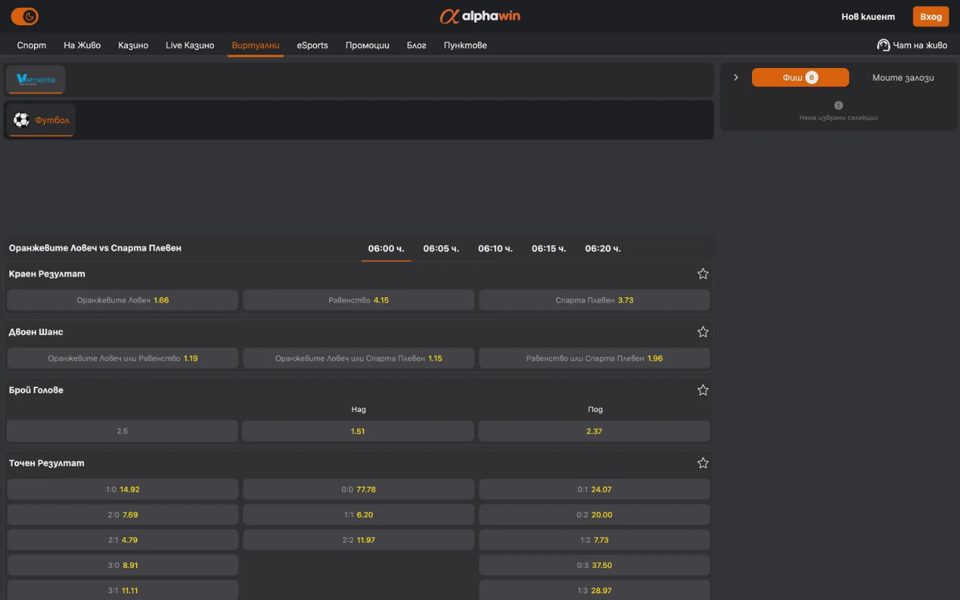Select correct score 1:1 at 6.20

358,514
